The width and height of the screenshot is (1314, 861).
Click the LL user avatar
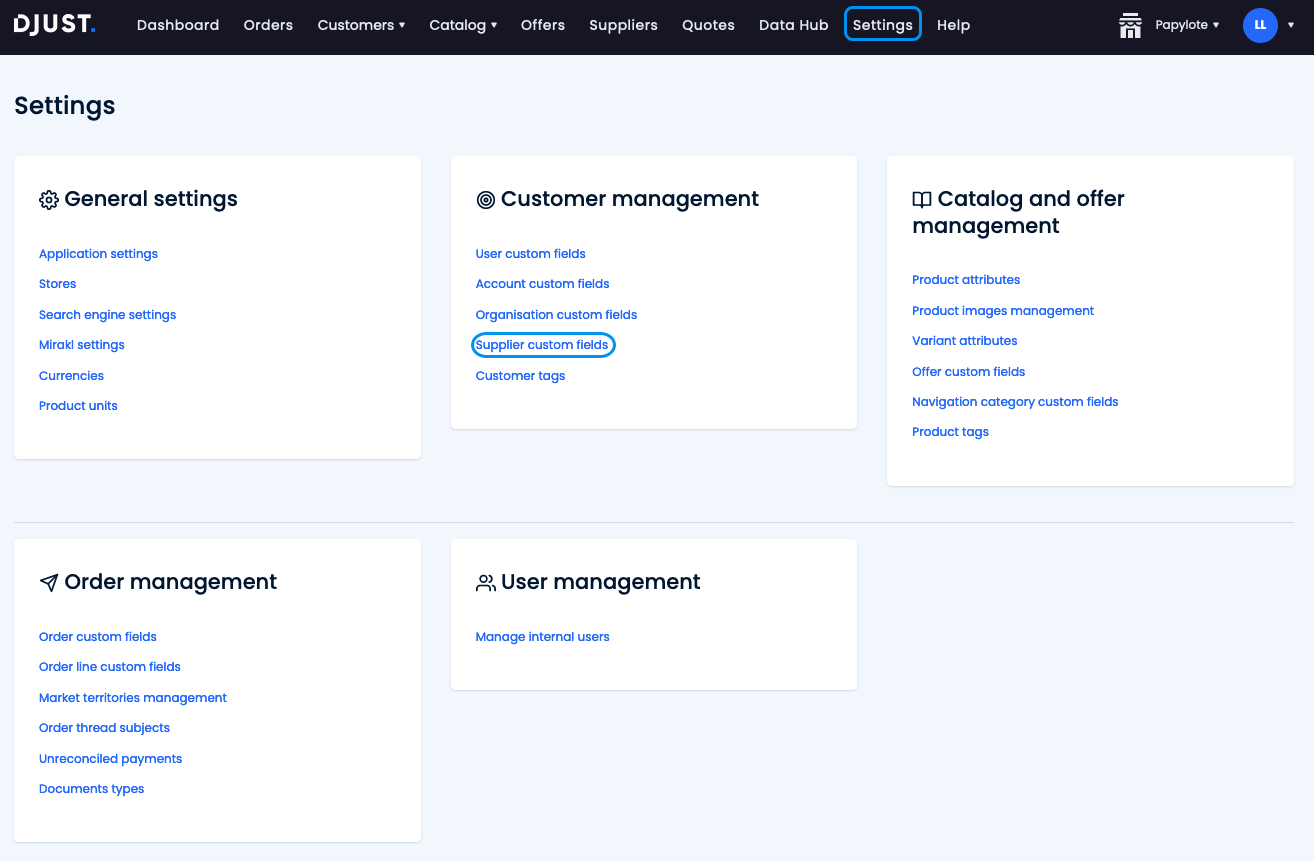[1260, 25]
